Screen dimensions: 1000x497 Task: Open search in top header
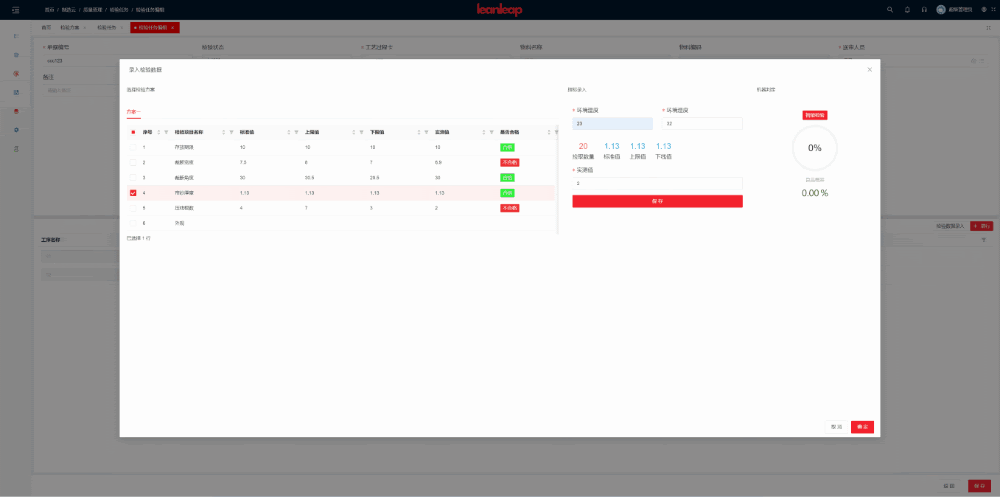click(x=890, y=10)
